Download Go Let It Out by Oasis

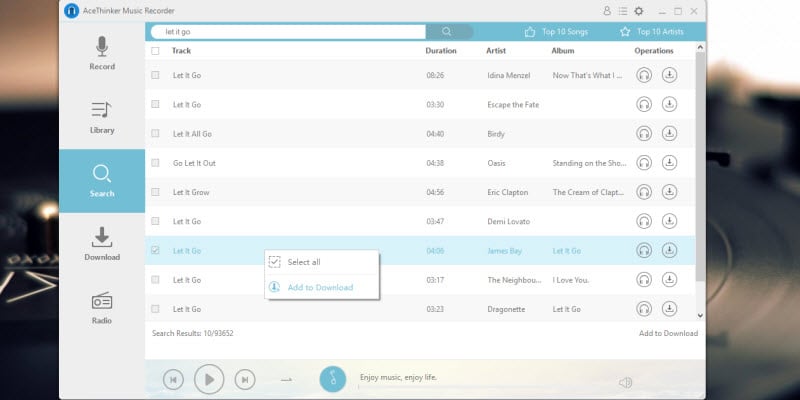[x=669, y=163]
